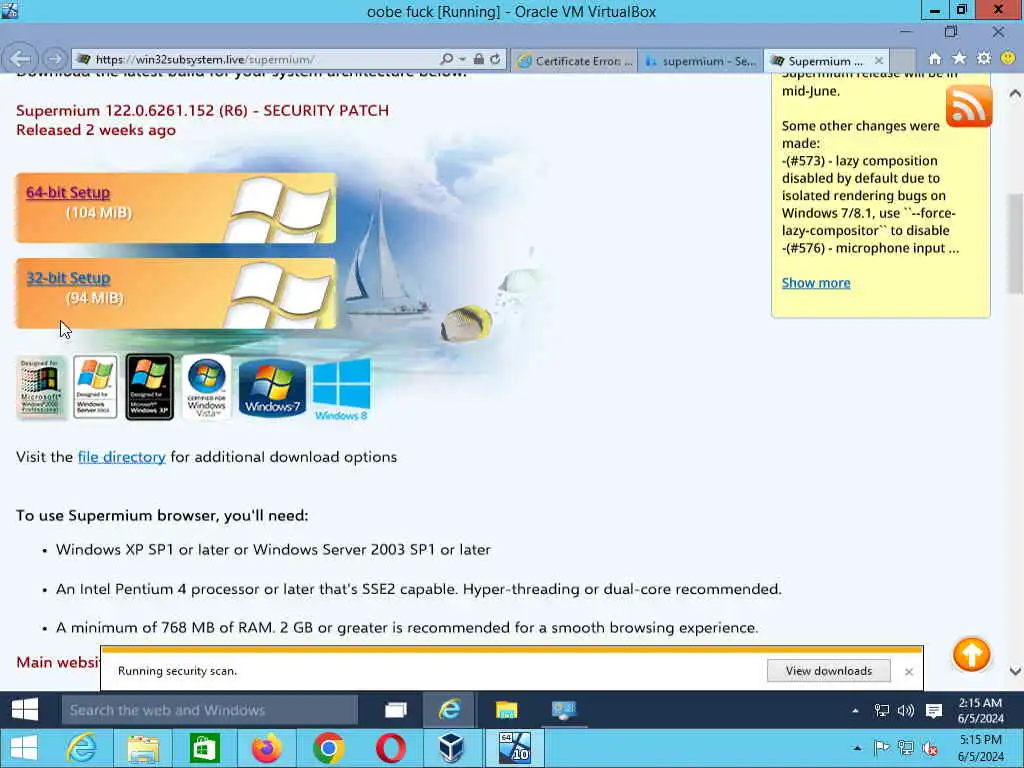Click the IE Home icon
The height and width of the screenshot is (768, 1024).
(x=935, y=59)
